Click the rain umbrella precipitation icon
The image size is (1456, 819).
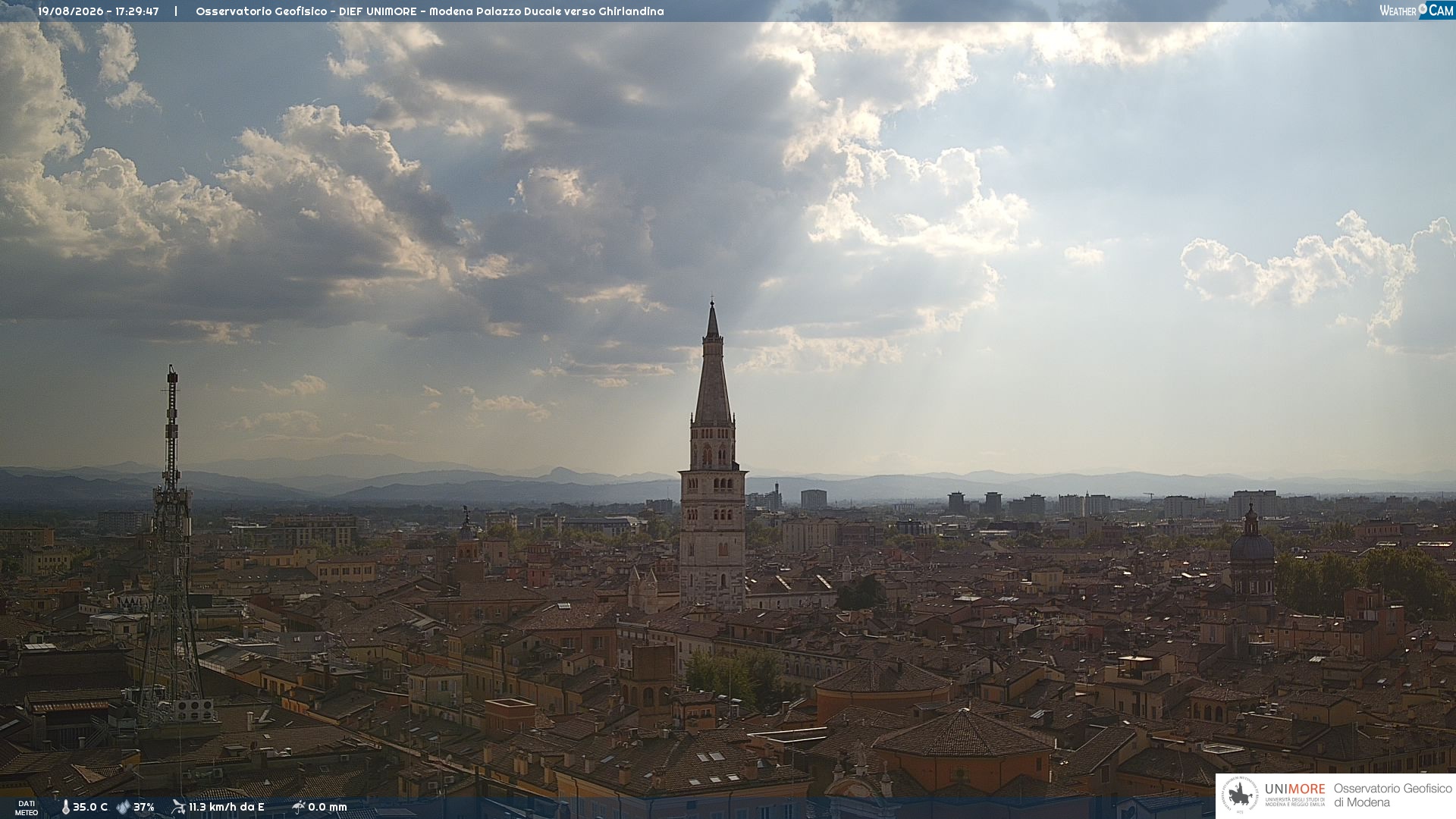pyautogui.click(x=298, y=807)
